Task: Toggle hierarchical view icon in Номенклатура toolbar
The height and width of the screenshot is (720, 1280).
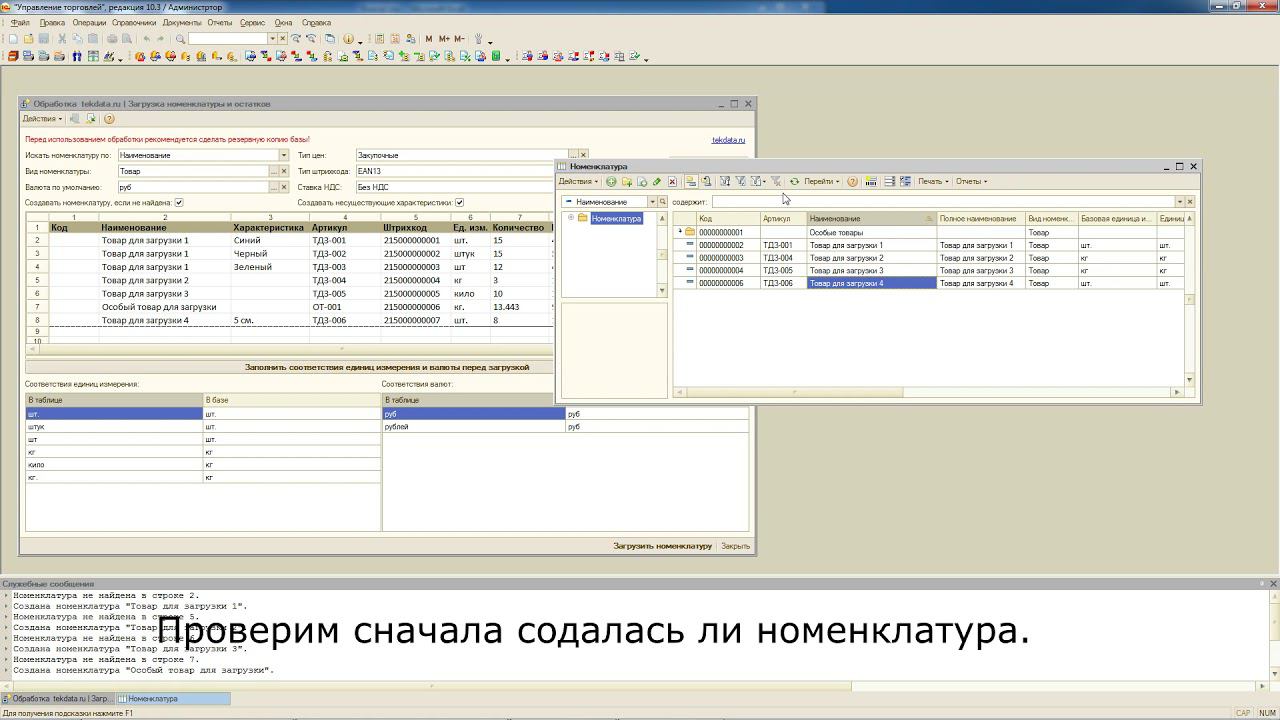Action: point(690,182)
